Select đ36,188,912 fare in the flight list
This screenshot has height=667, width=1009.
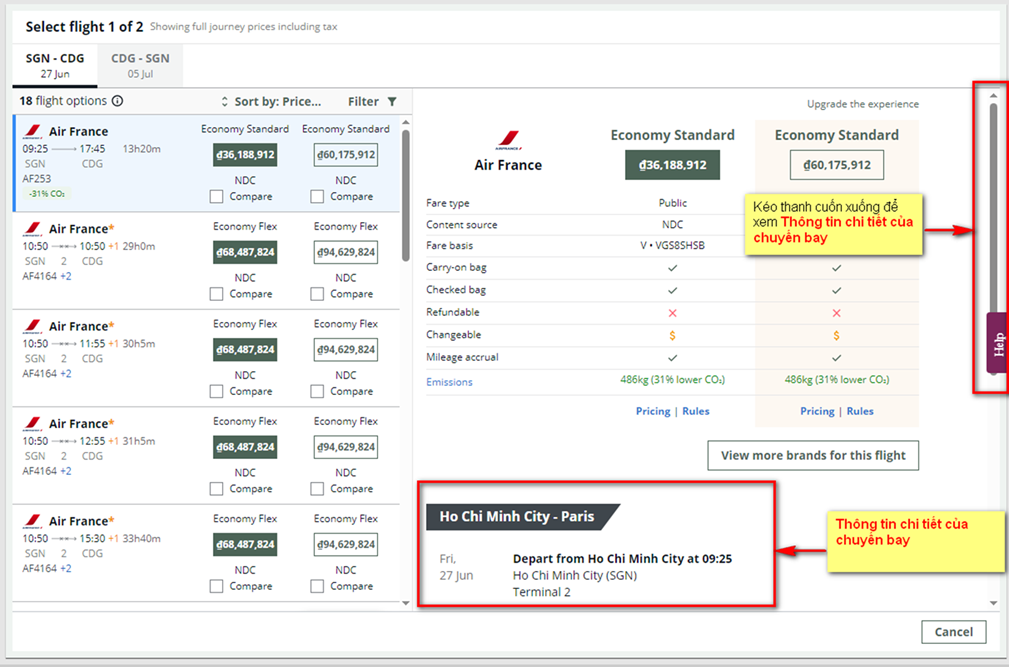pos(245,155)
